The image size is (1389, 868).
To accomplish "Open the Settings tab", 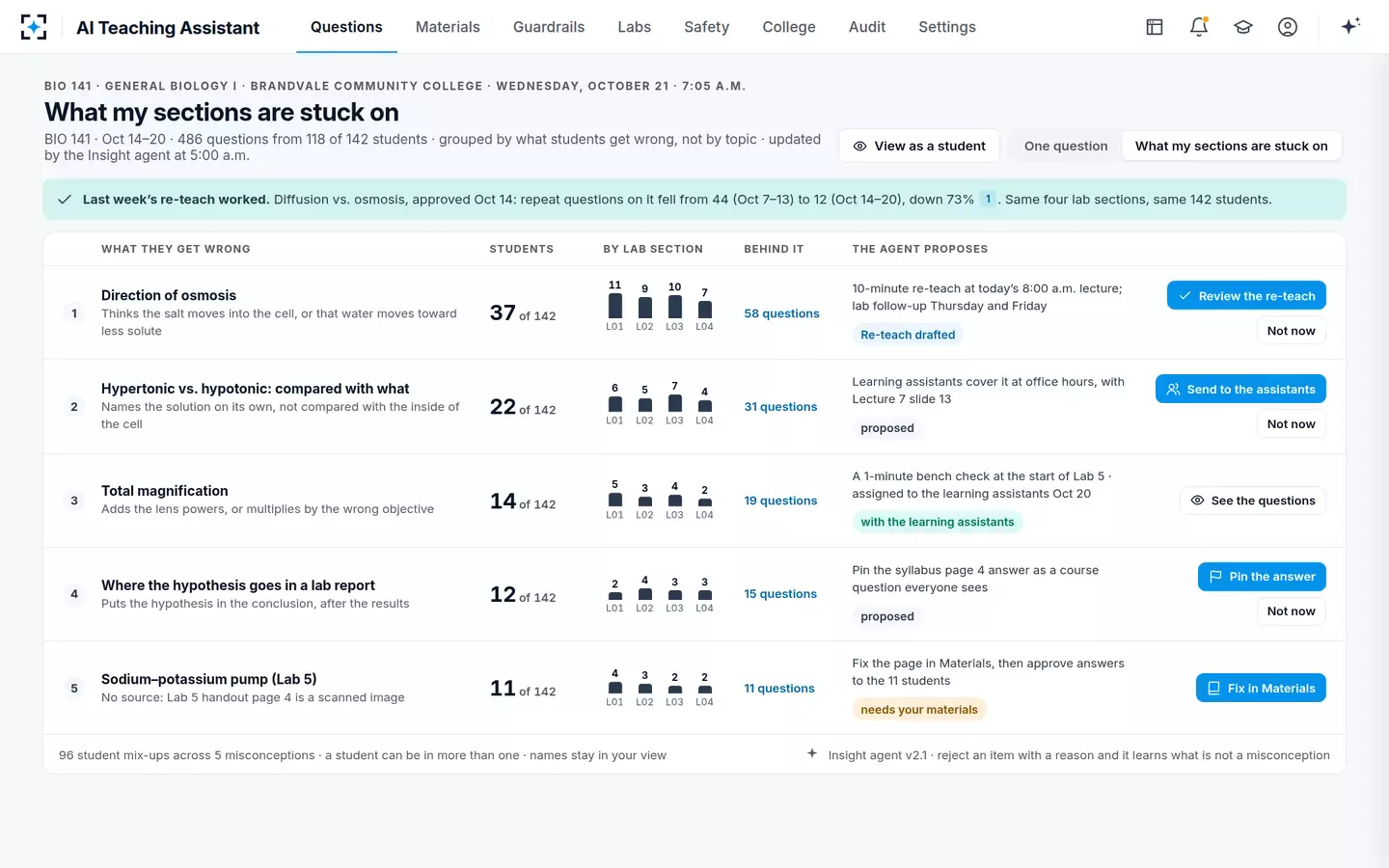I will (x=947, y=27).
